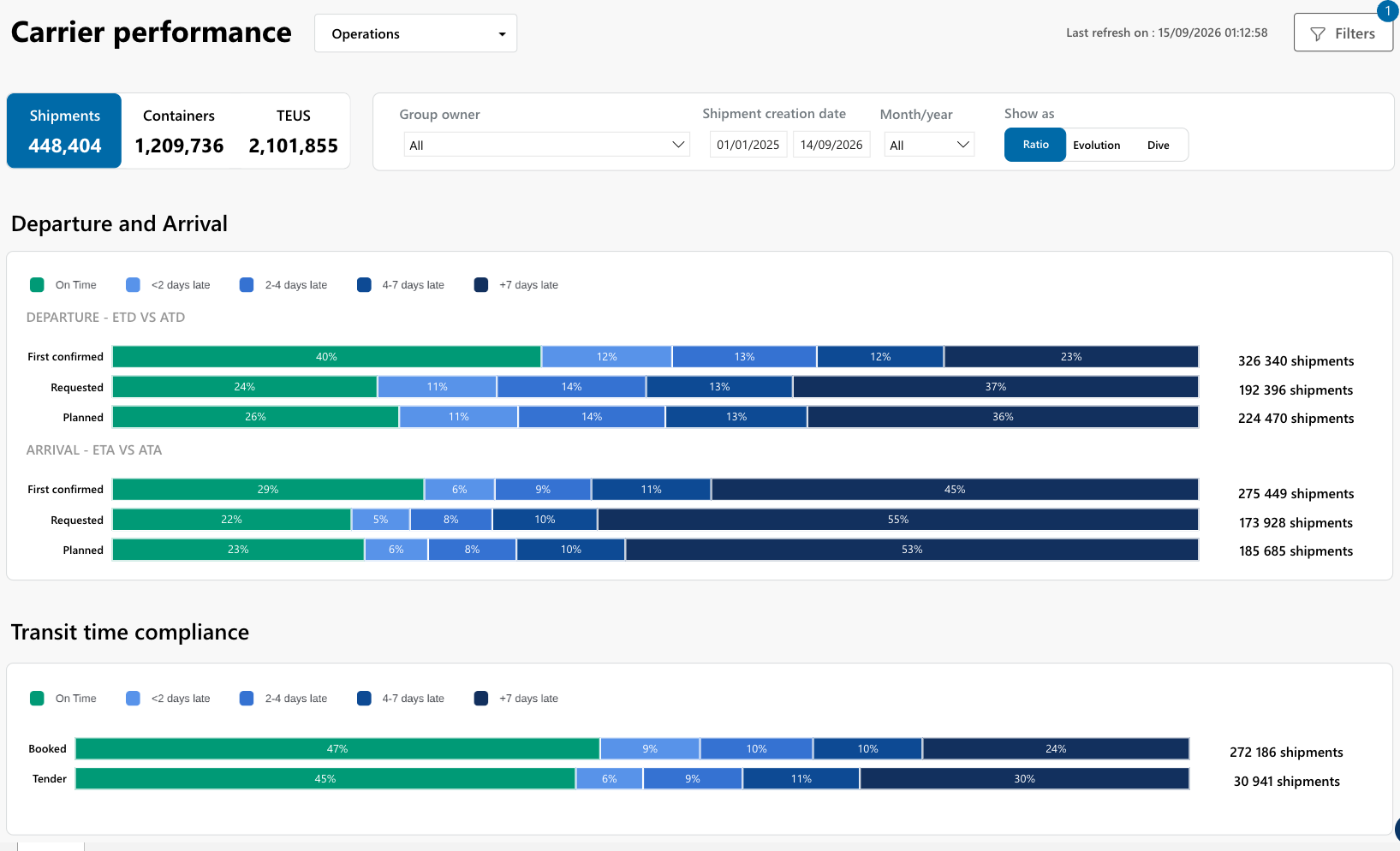Screen dimensions: 1400x851
Task: Open the Operations dropdown
Action: point(415,33)
